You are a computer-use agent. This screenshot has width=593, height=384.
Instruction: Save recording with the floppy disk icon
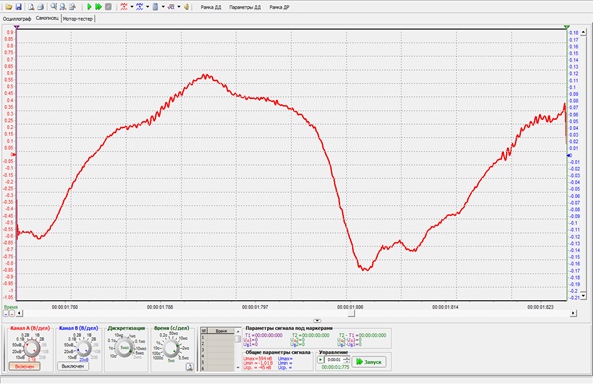[x=18, y=7]
